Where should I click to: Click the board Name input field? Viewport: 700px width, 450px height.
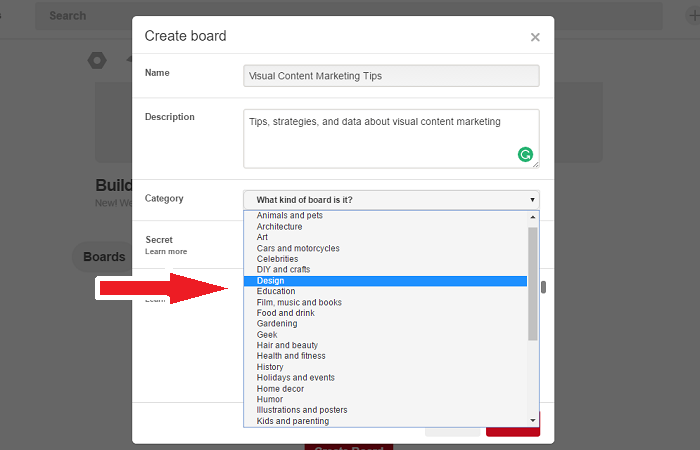391,76
